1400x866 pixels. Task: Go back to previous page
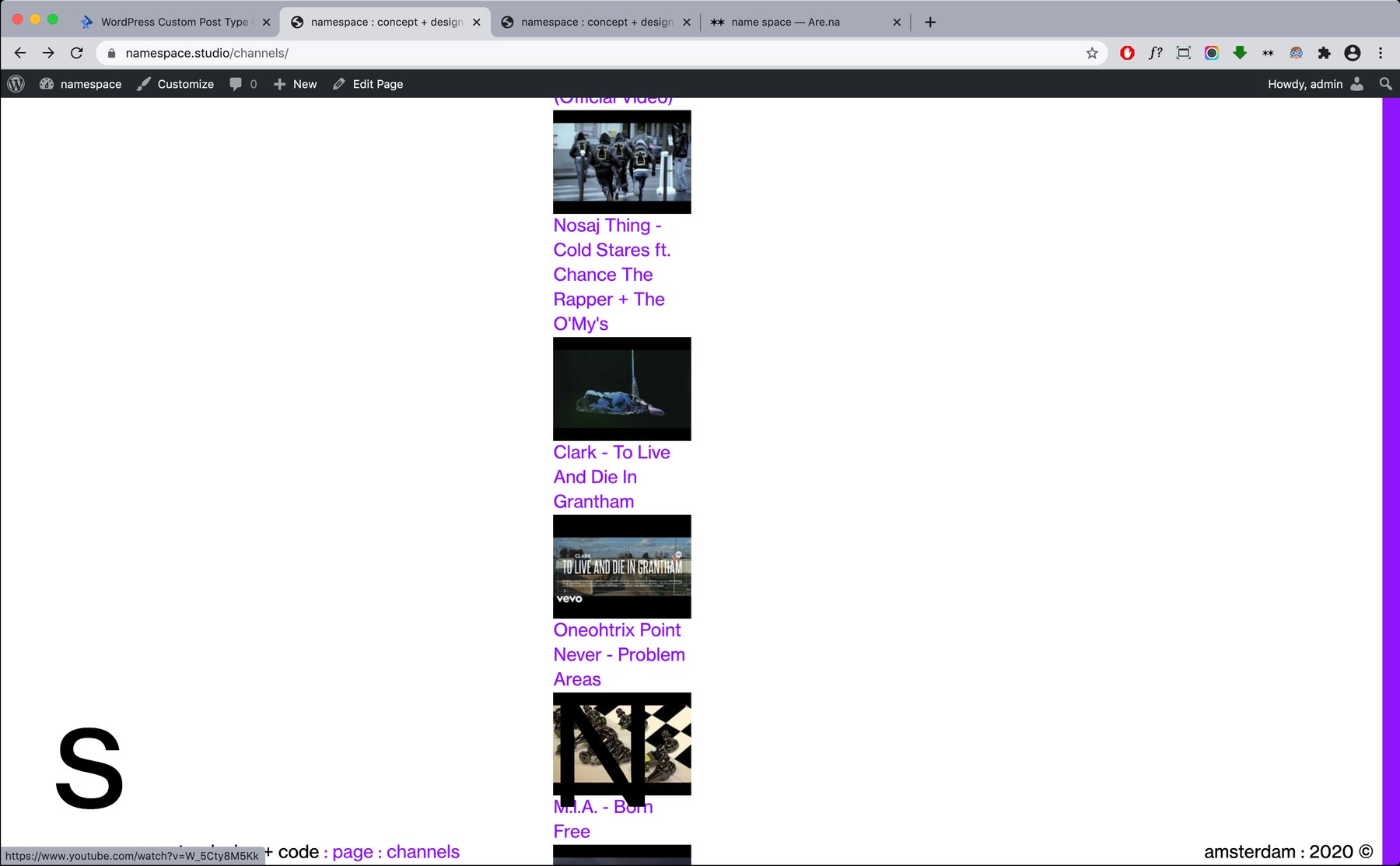pos(20,53)
